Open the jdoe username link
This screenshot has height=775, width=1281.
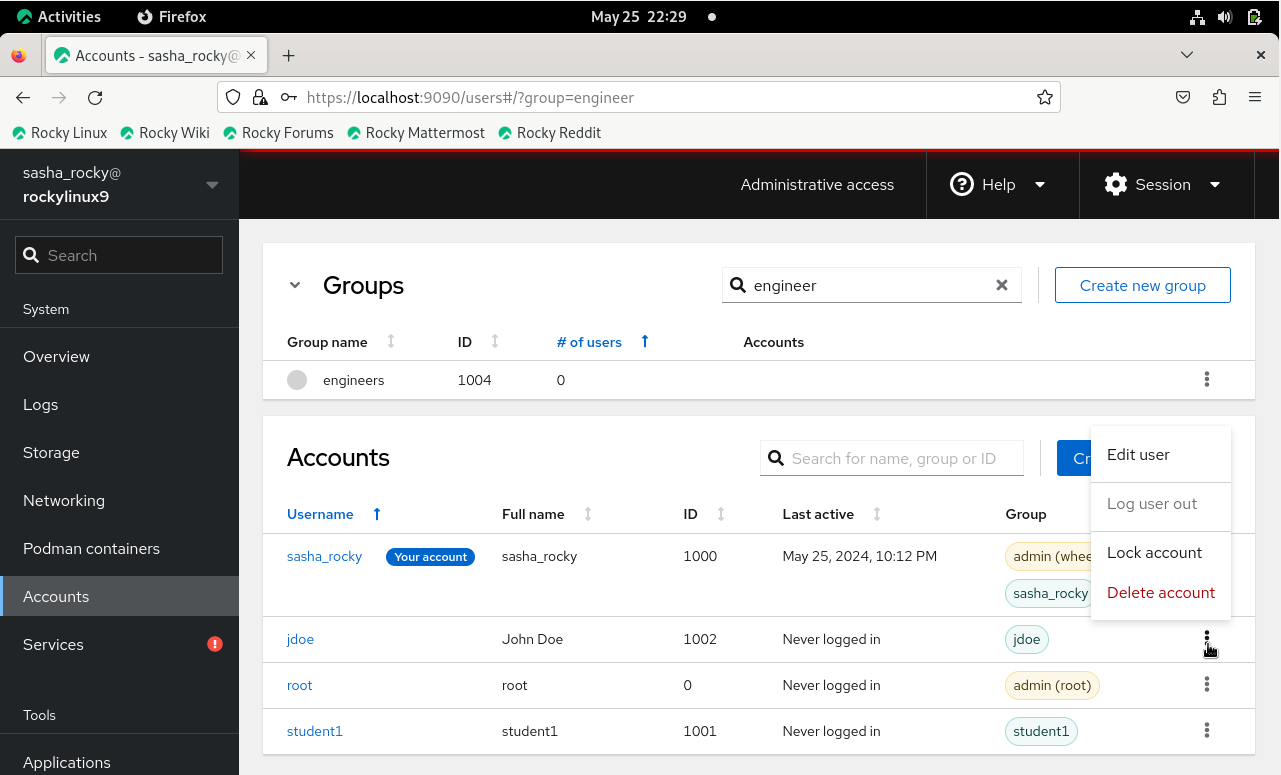point(300,639)
